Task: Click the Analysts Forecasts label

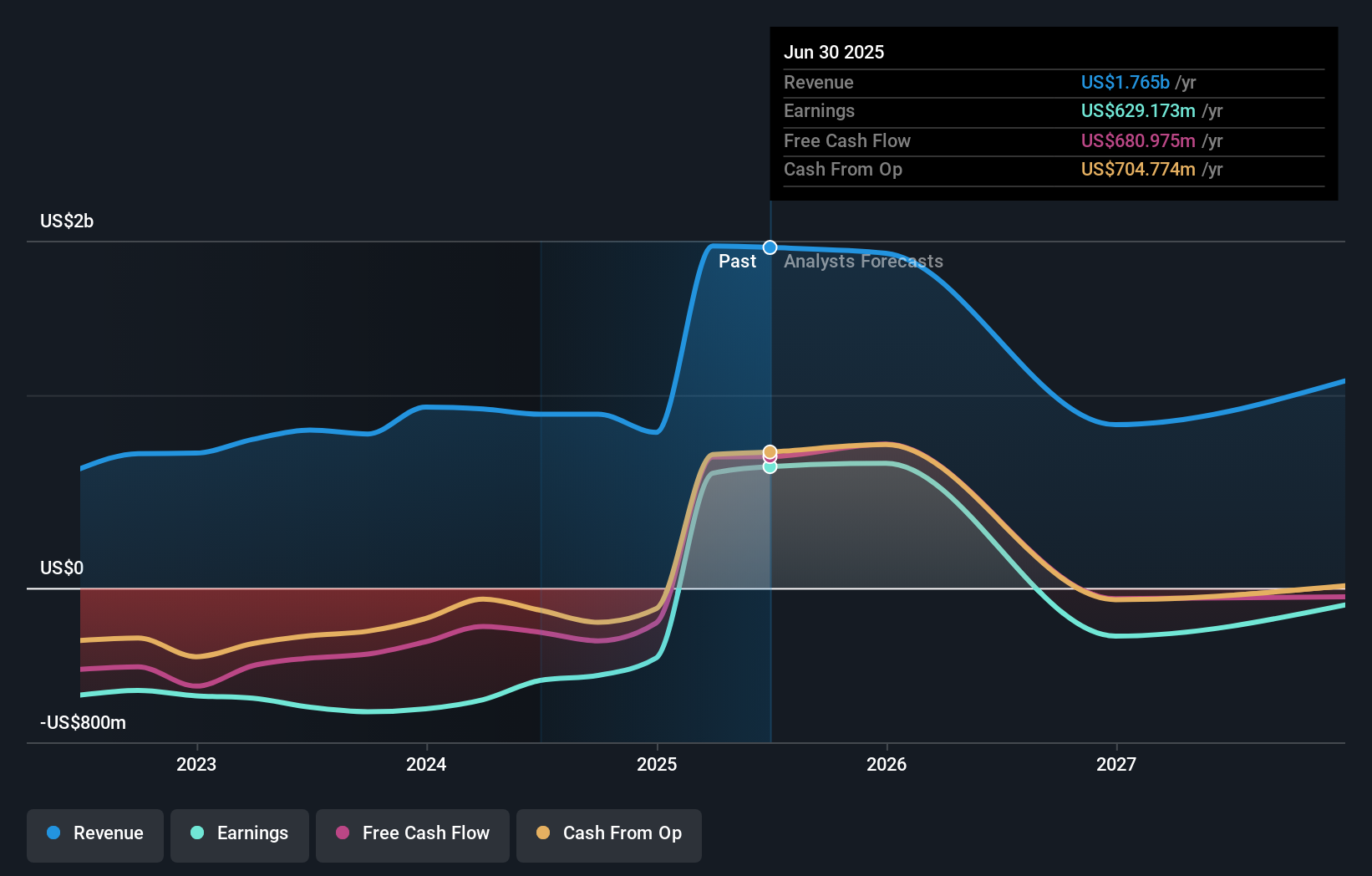Action: point(863,261)
